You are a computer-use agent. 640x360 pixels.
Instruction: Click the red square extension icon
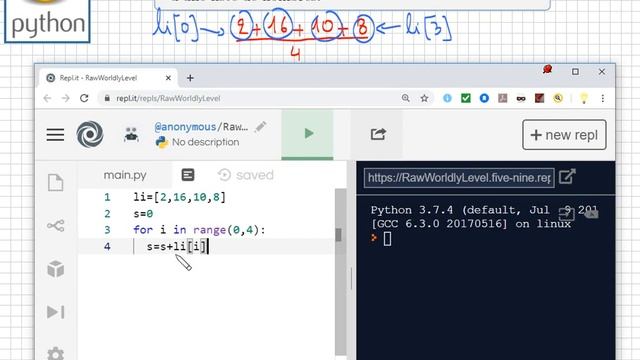point(539,98)
